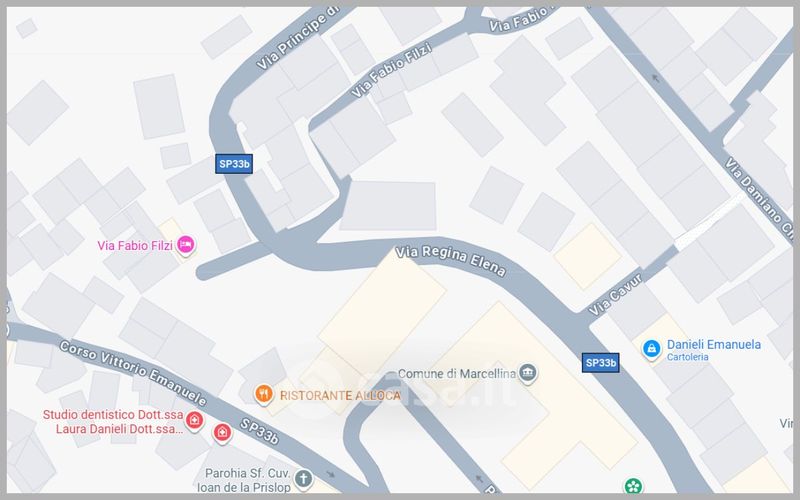Click the green flower icon at the bottom right

click(633, 486)
